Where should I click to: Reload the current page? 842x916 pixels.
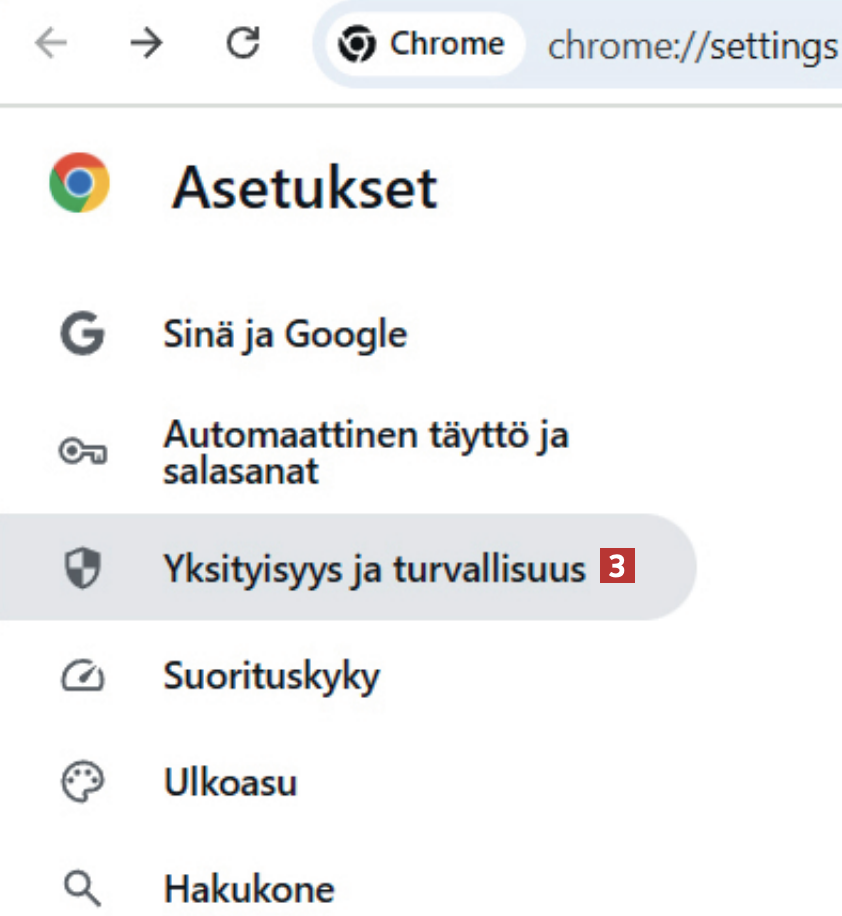242,45
